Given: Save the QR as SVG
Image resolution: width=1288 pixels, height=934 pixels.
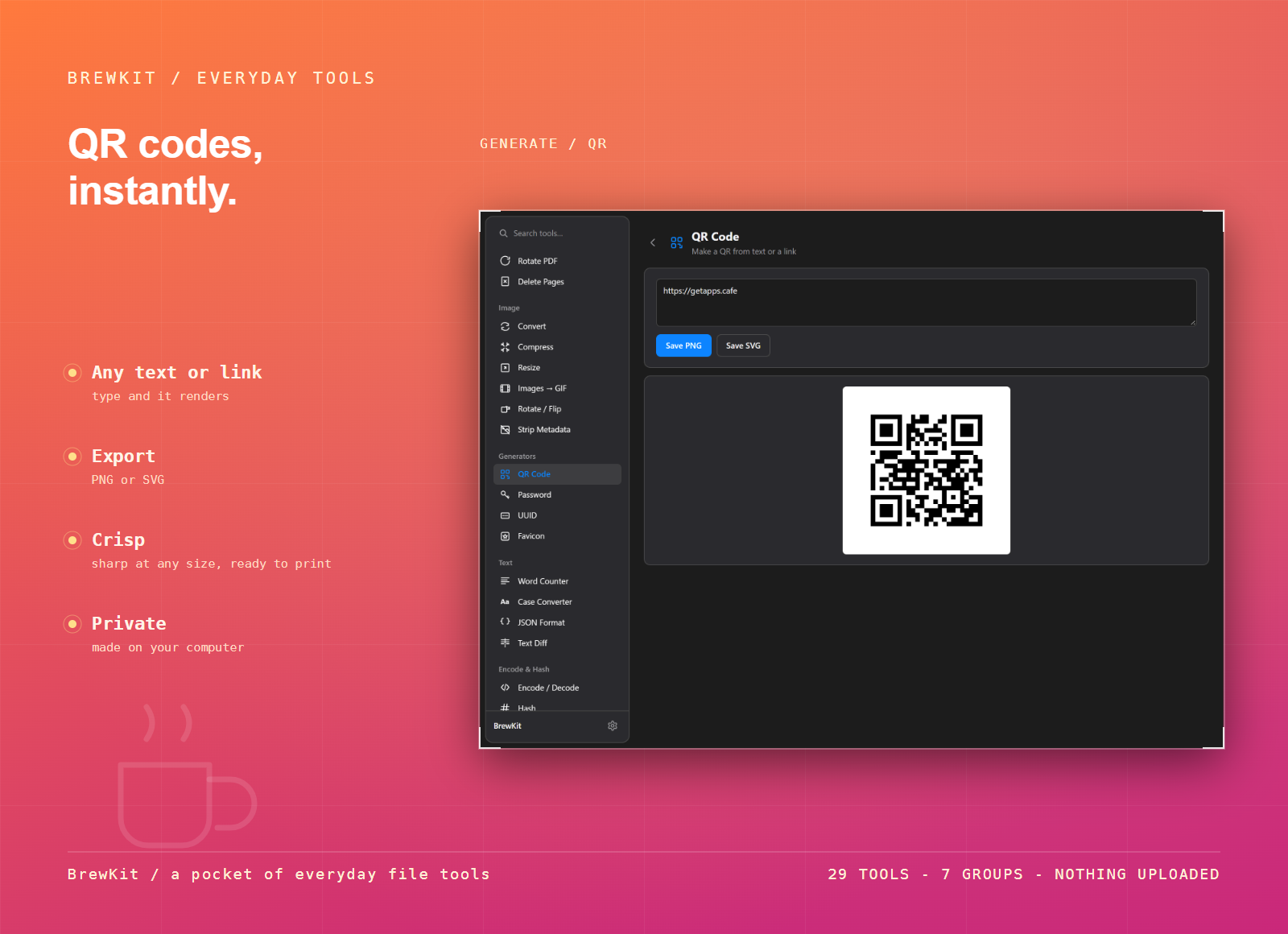Looking at the screenshot, I should pyautogui.click(x=743, y=345).
